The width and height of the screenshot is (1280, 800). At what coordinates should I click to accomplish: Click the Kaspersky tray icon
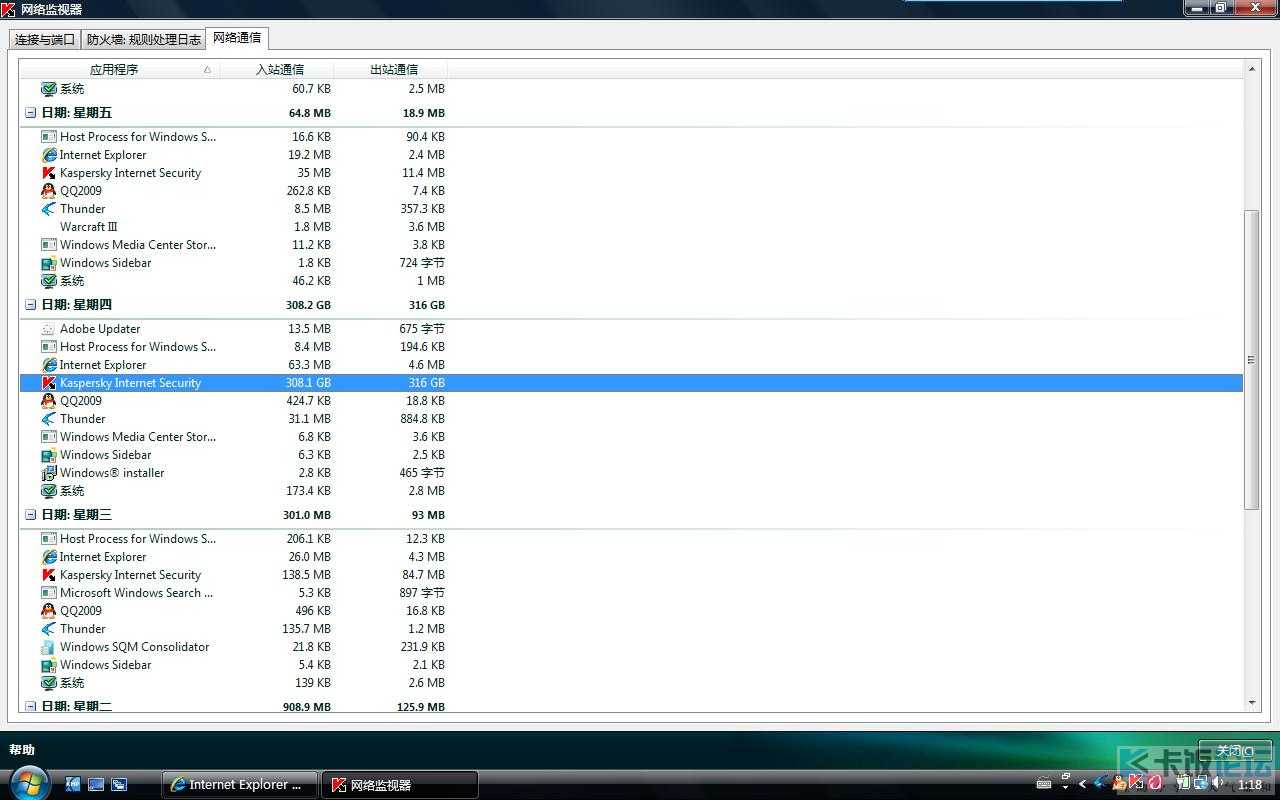click(1136, 784)
